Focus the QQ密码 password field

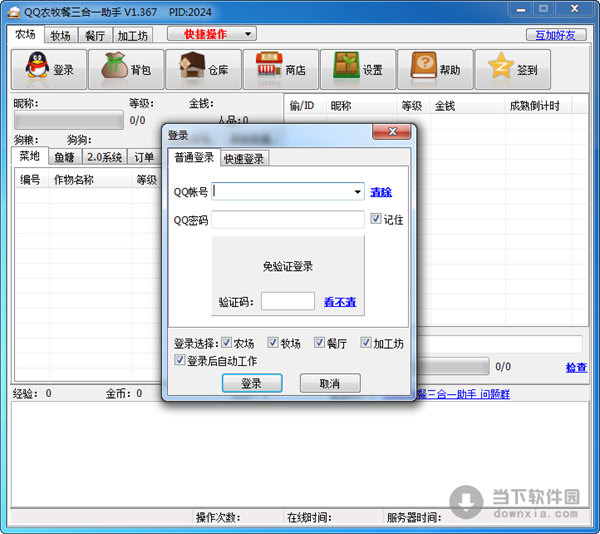[288, 220]
